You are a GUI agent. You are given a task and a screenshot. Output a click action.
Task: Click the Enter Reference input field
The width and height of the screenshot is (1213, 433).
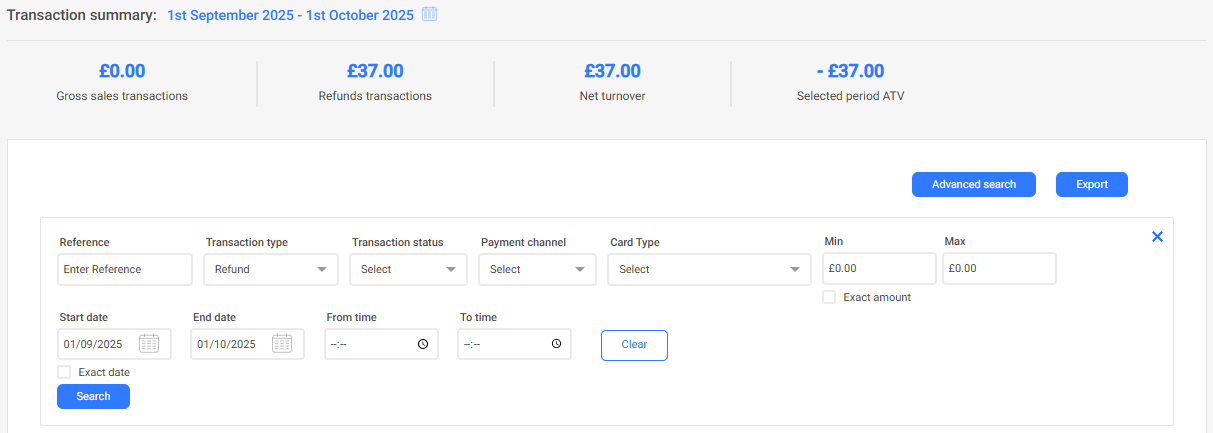(x=124, y=269)
